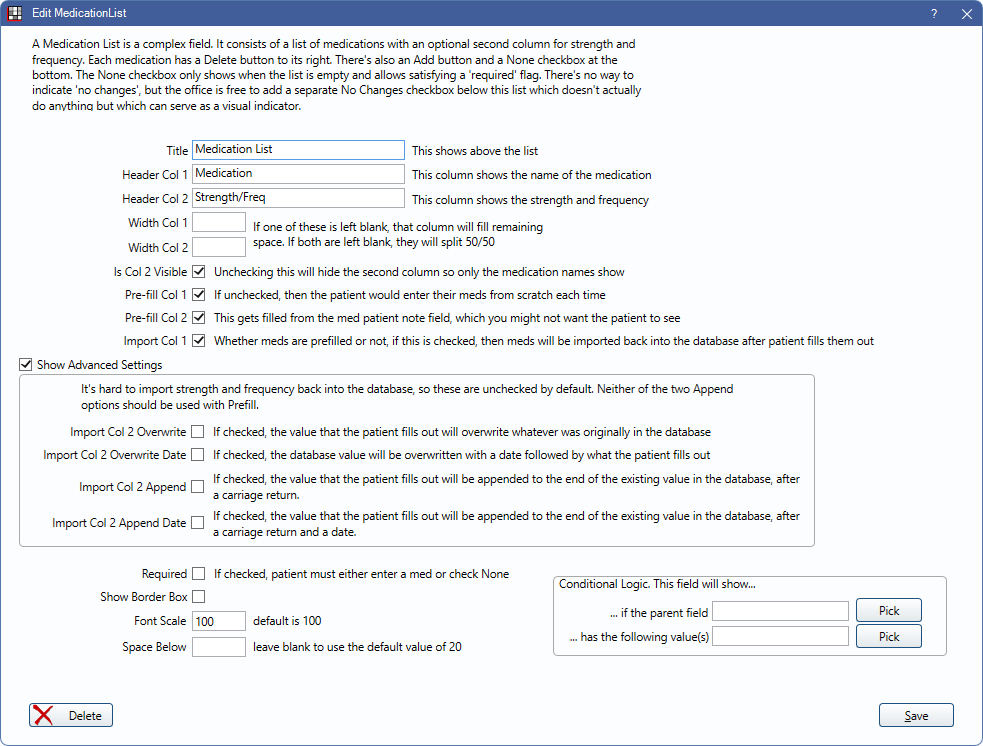Uncheck the Import Col 1 checkbox

point(199,341)
